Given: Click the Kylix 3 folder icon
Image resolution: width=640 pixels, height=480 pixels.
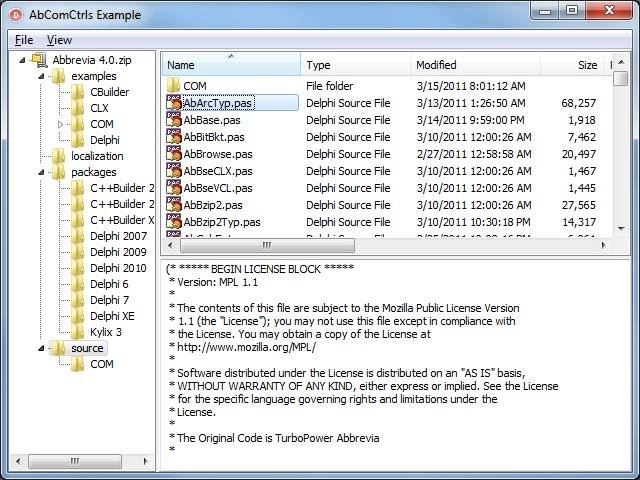Looking at the screenshot, I should tap(78, 332).
